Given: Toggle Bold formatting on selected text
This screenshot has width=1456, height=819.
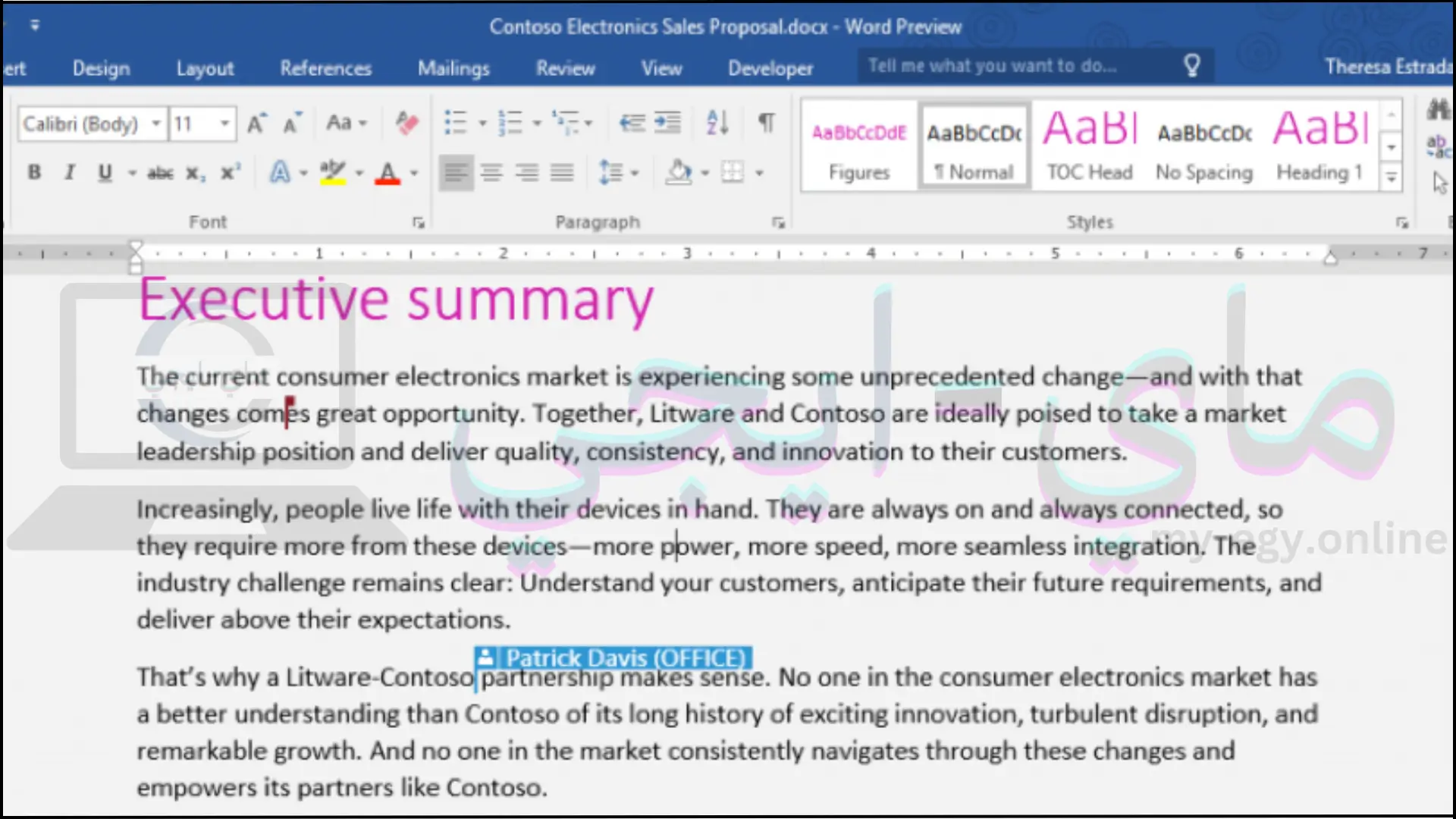Looking at the screenshot, I should pyautogui.click(x=33, y=173).
